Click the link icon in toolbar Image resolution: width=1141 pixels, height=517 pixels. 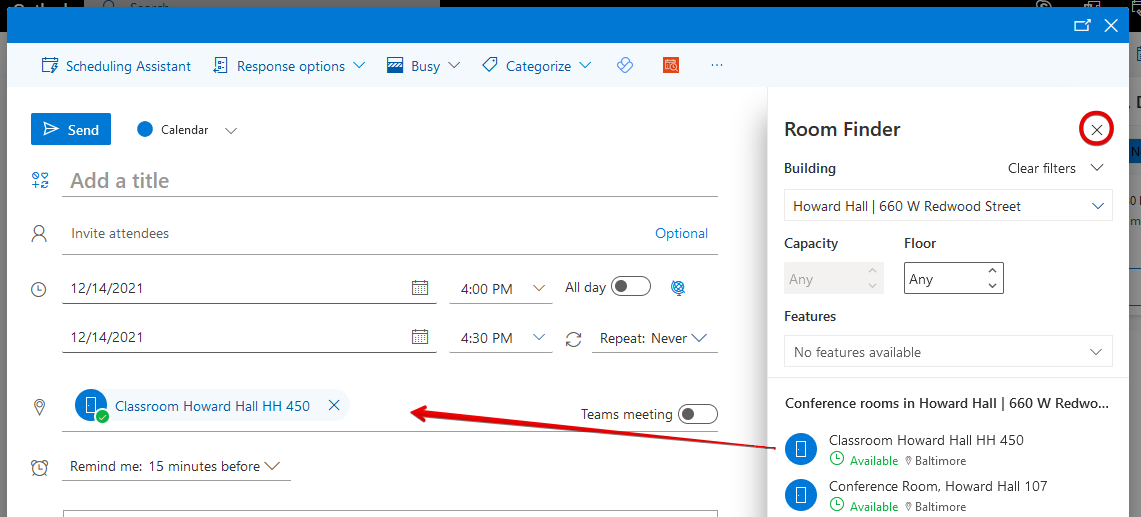point(625,65)
